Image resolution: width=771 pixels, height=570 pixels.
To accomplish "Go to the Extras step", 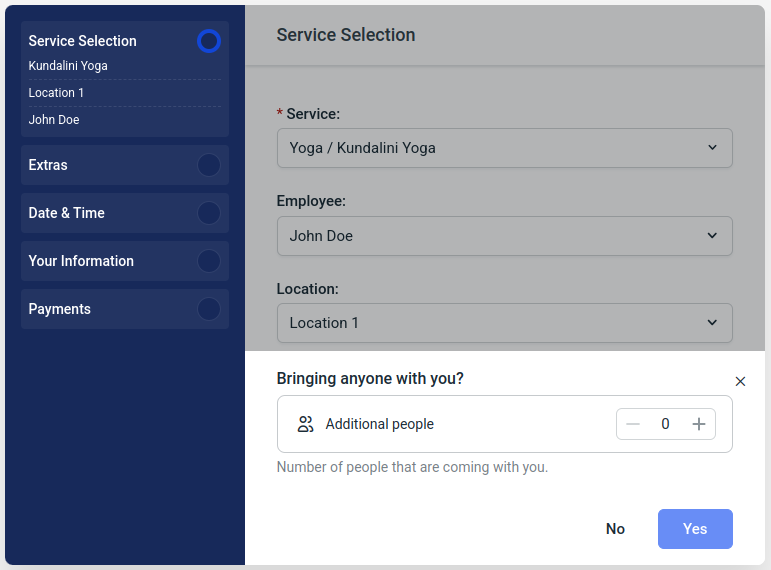I will 48,165.
